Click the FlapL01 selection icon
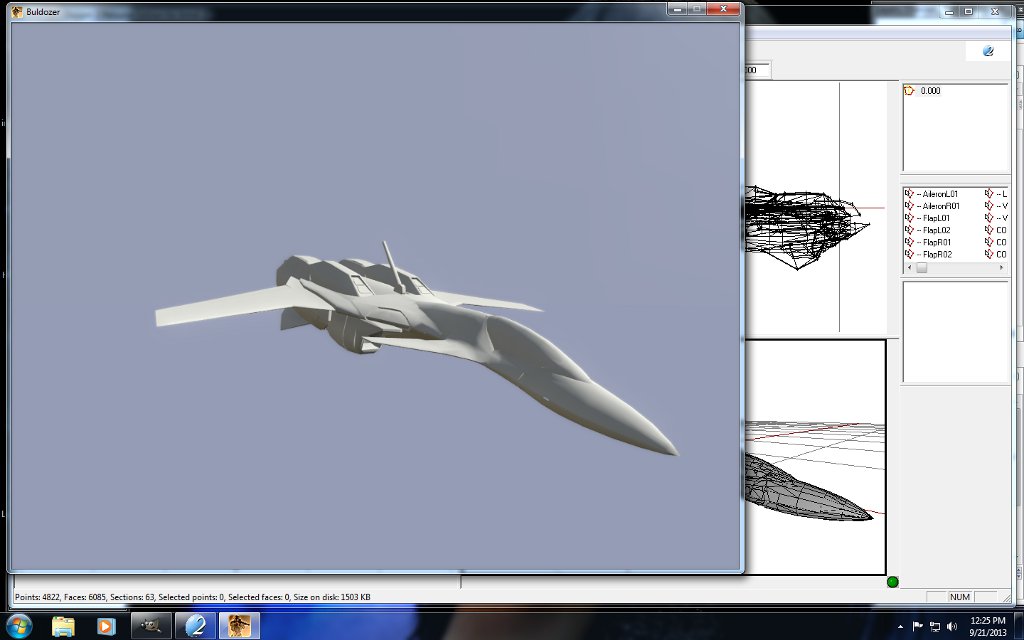The height and width of the screenshot is (640, 1024). [x=909, y=218]
